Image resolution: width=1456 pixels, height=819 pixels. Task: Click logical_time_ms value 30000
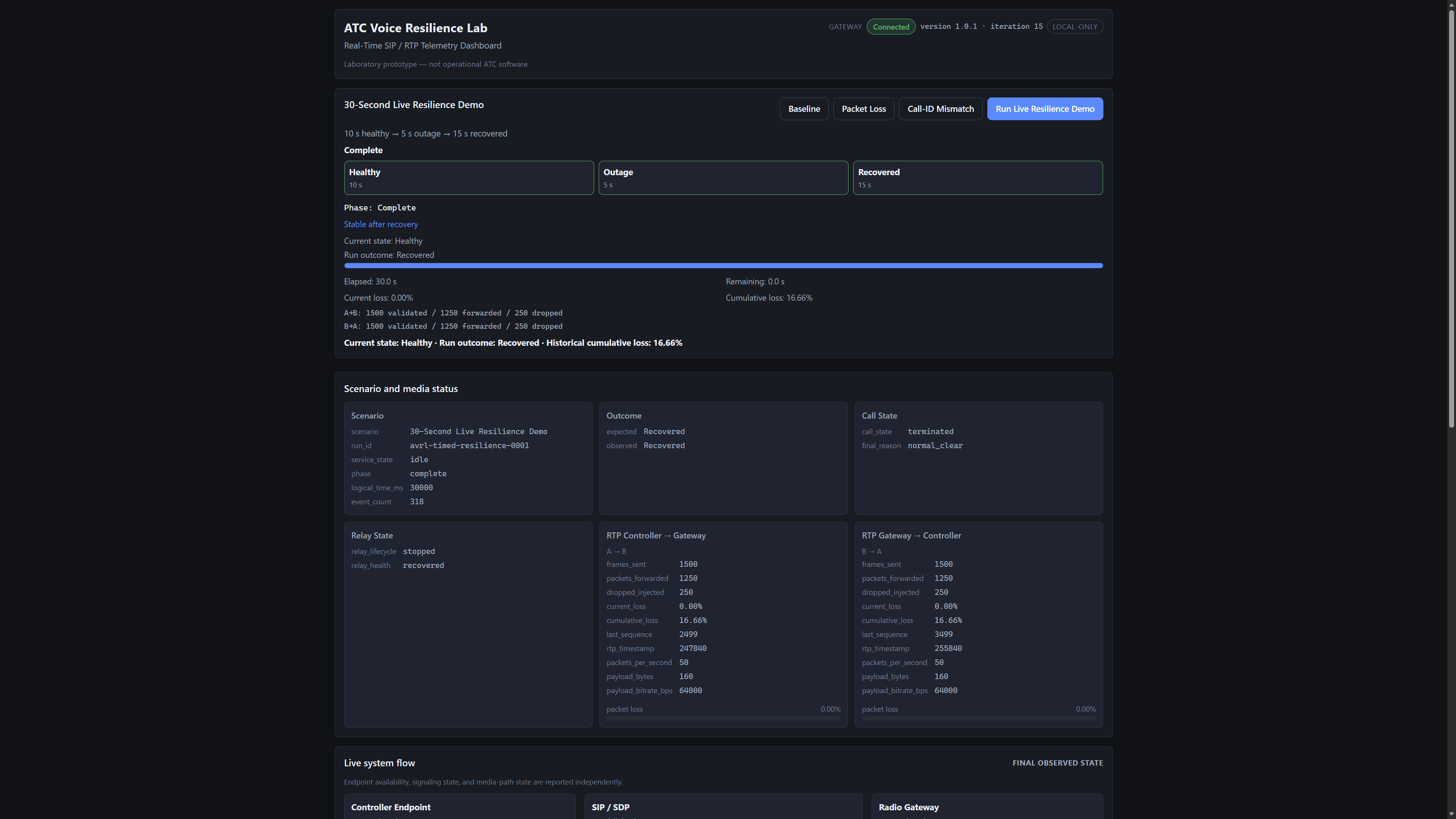[421, 488]
